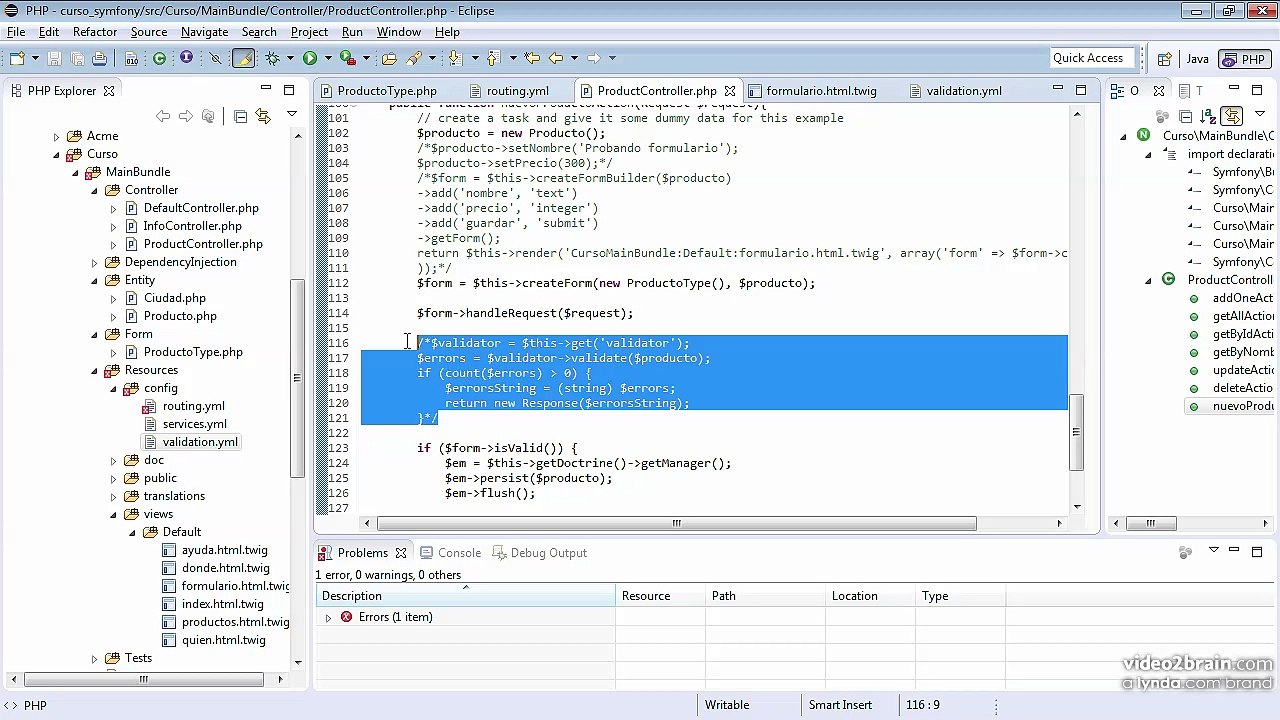Click Collapse All in PHP Explorer
Screen dimensions: 1280x720
pos(241,117)
